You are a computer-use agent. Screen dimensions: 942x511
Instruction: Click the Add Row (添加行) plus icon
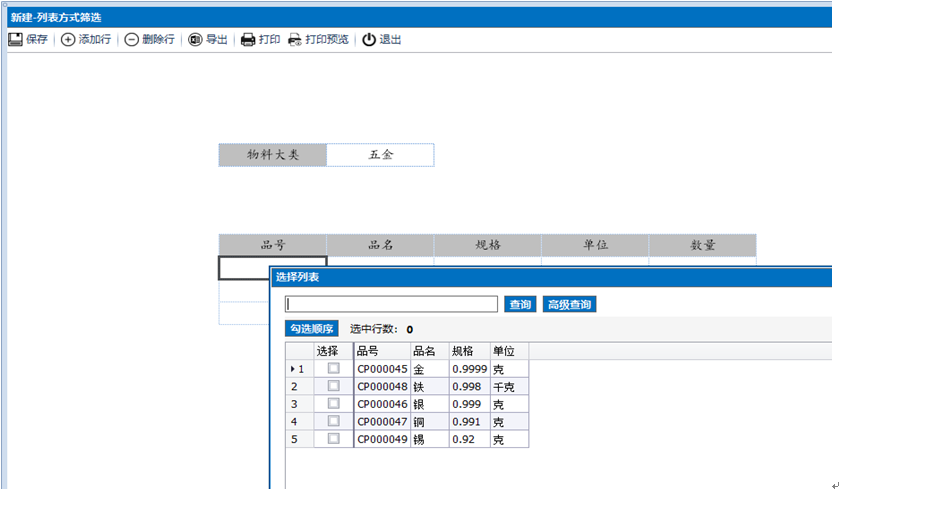click(x=68, y=40)
